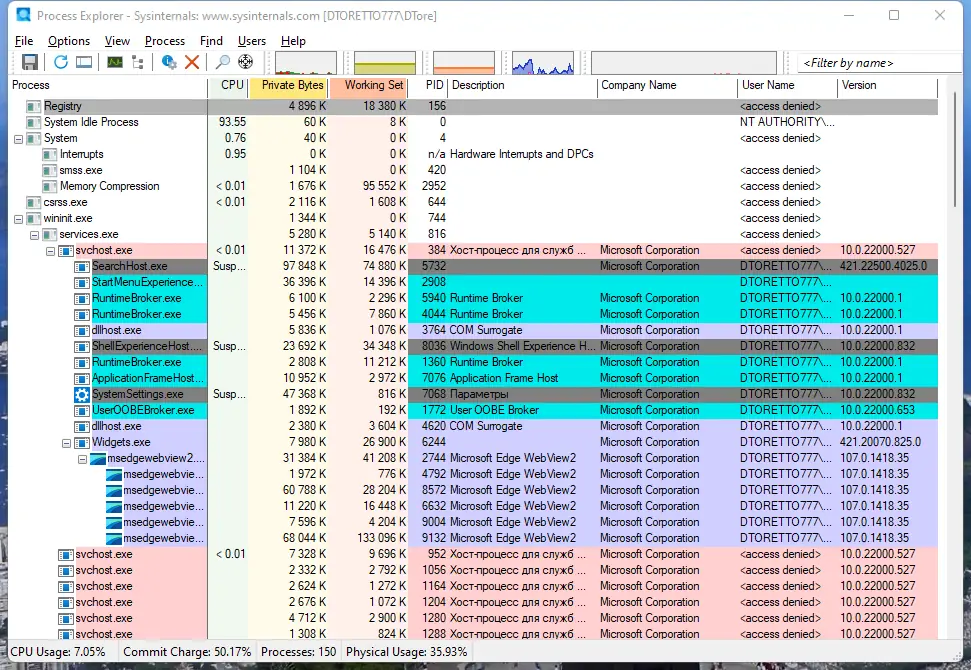Click the Process Explorer title bar icon
This screenshot has width=971, height=670.
tap(24, 15)
